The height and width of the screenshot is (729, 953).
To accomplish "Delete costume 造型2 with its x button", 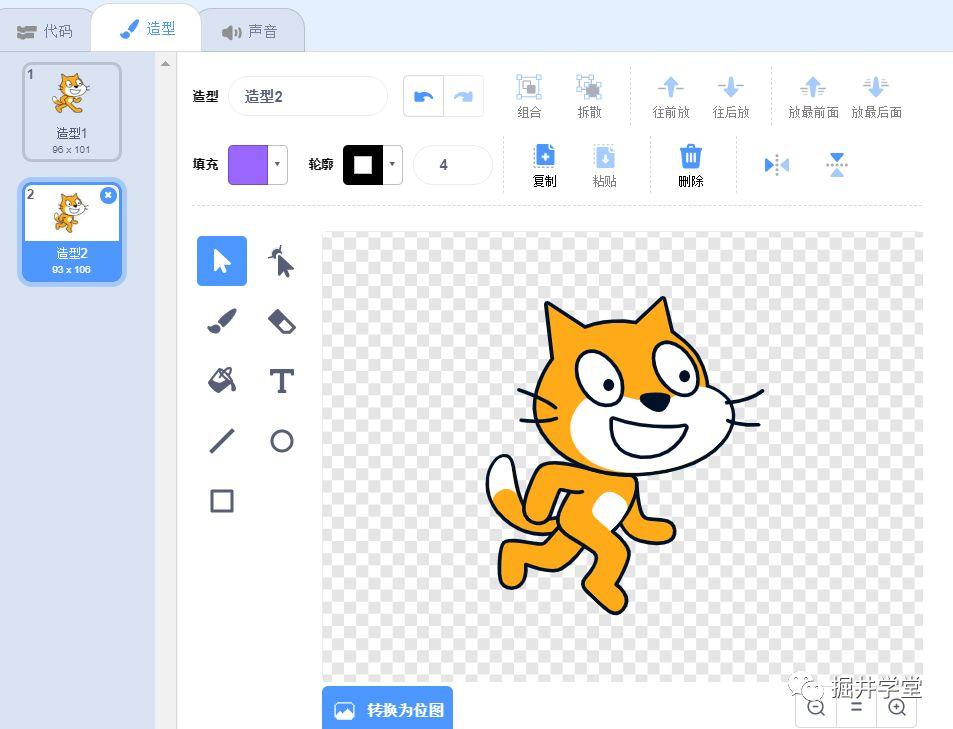I will point(108,195).
